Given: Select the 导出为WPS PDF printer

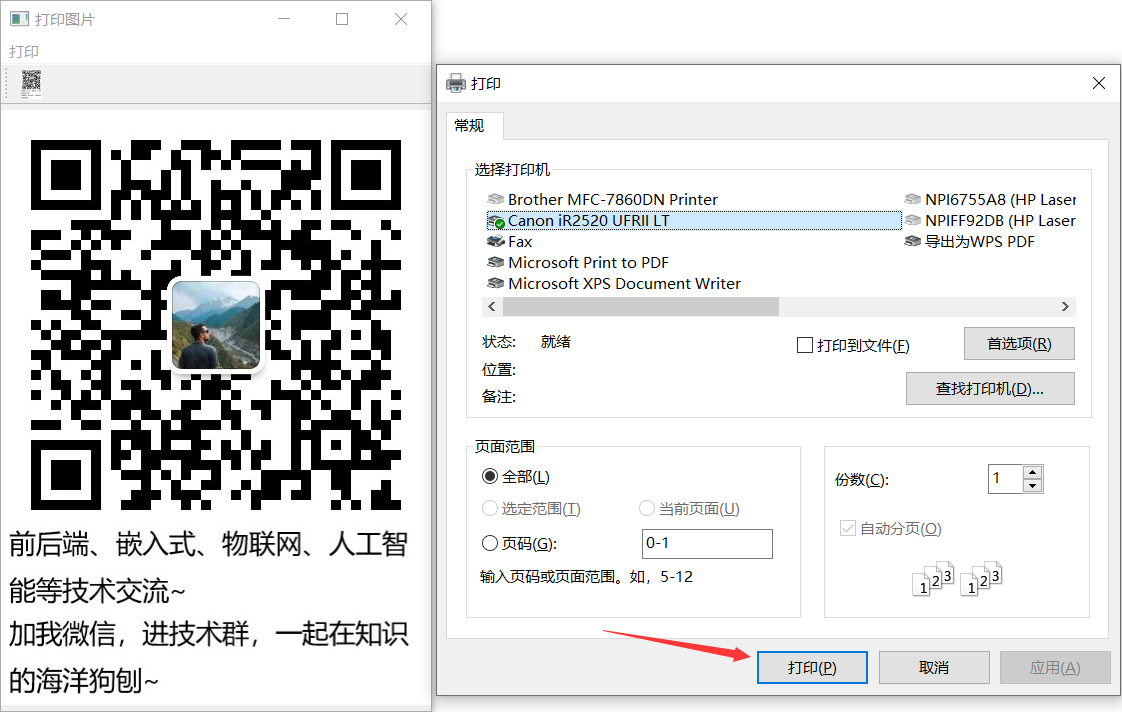Looking at the screenshot, I should coord(970,241).
